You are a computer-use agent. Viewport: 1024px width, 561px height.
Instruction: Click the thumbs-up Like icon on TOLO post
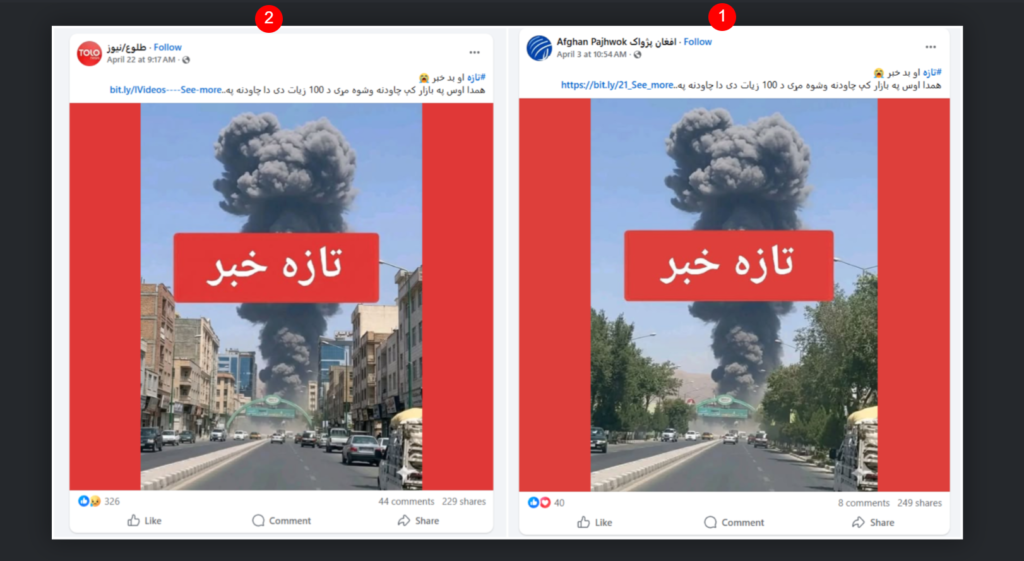coord(133,520)
